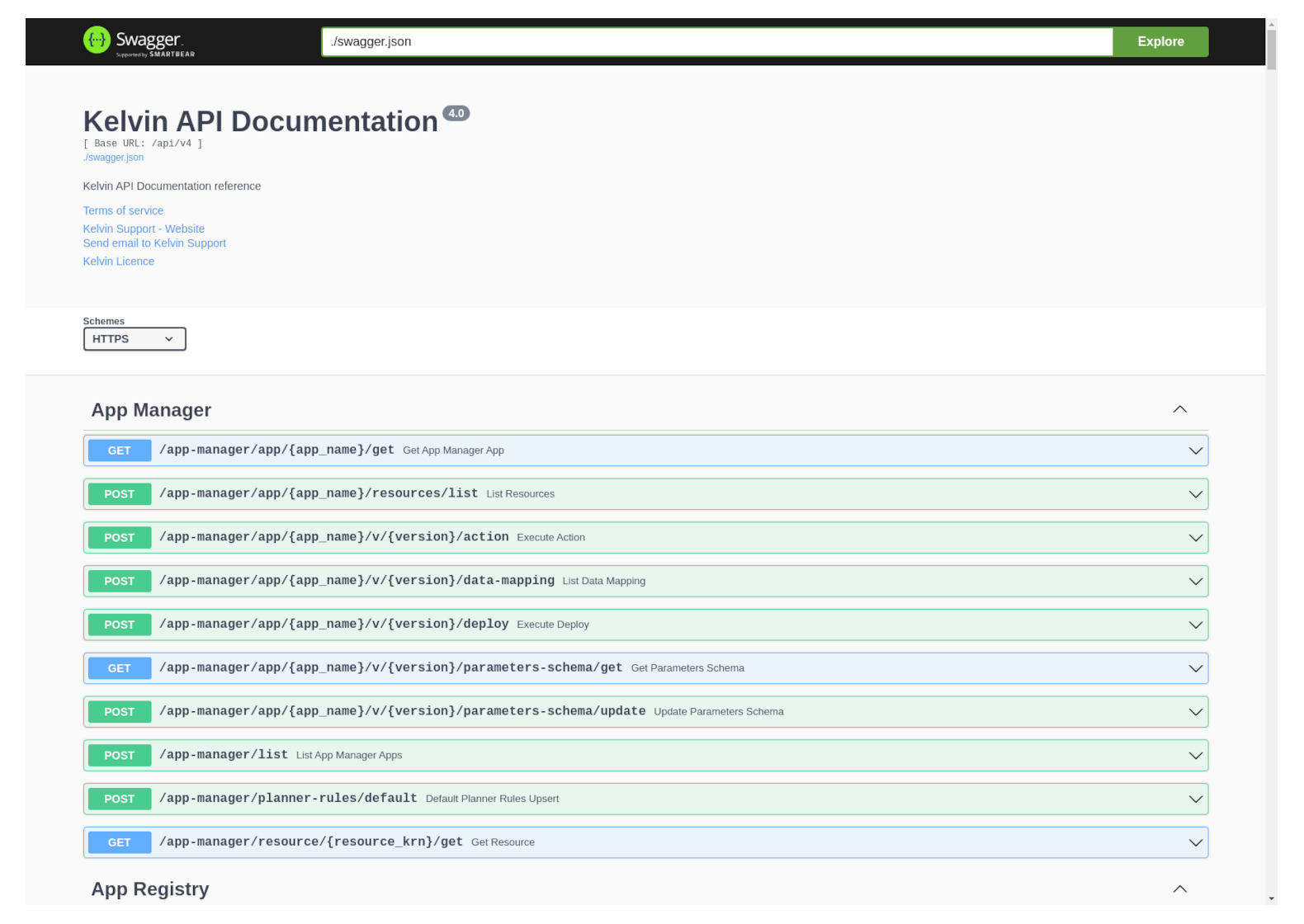Open the Kelvin Licence link

[x=118, y=262]
